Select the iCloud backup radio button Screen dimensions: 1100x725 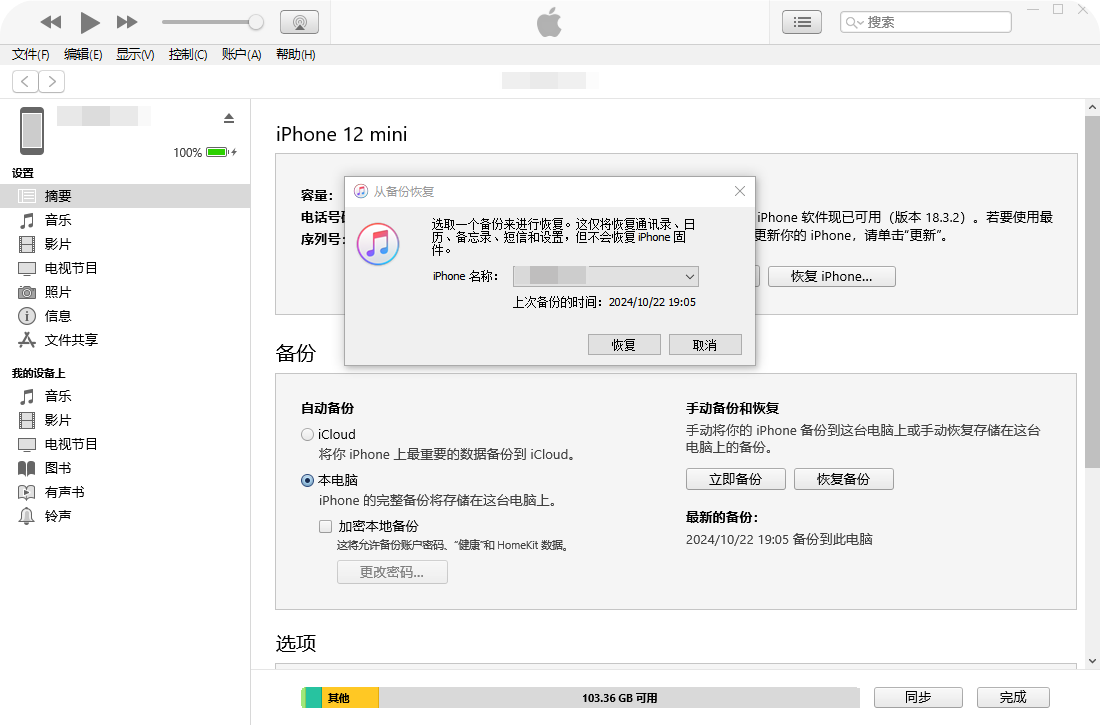point(307,435)
